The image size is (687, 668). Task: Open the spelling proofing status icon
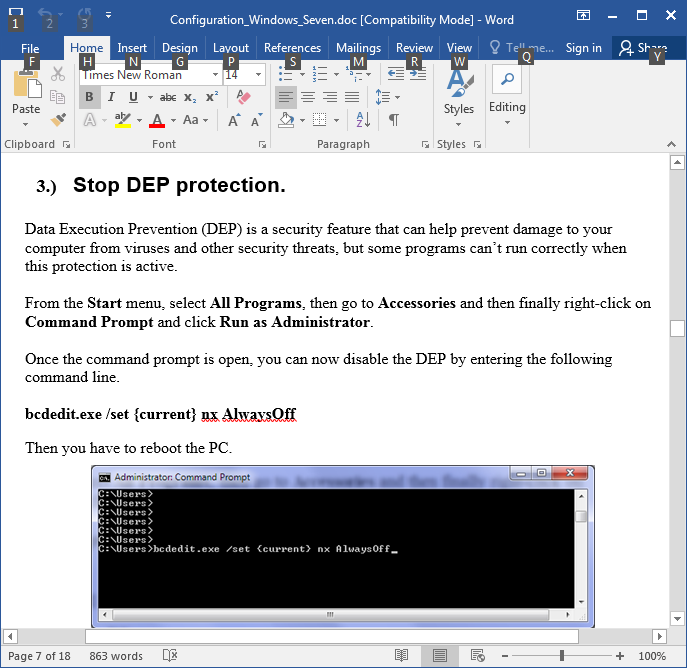[170, 656]
